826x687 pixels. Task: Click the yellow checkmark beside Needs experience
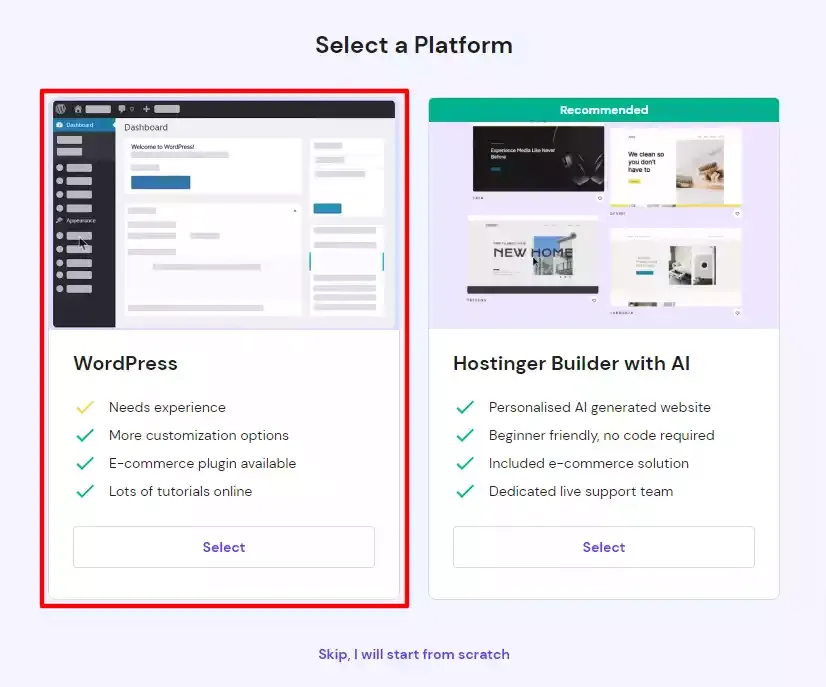[x=85, y=407]
